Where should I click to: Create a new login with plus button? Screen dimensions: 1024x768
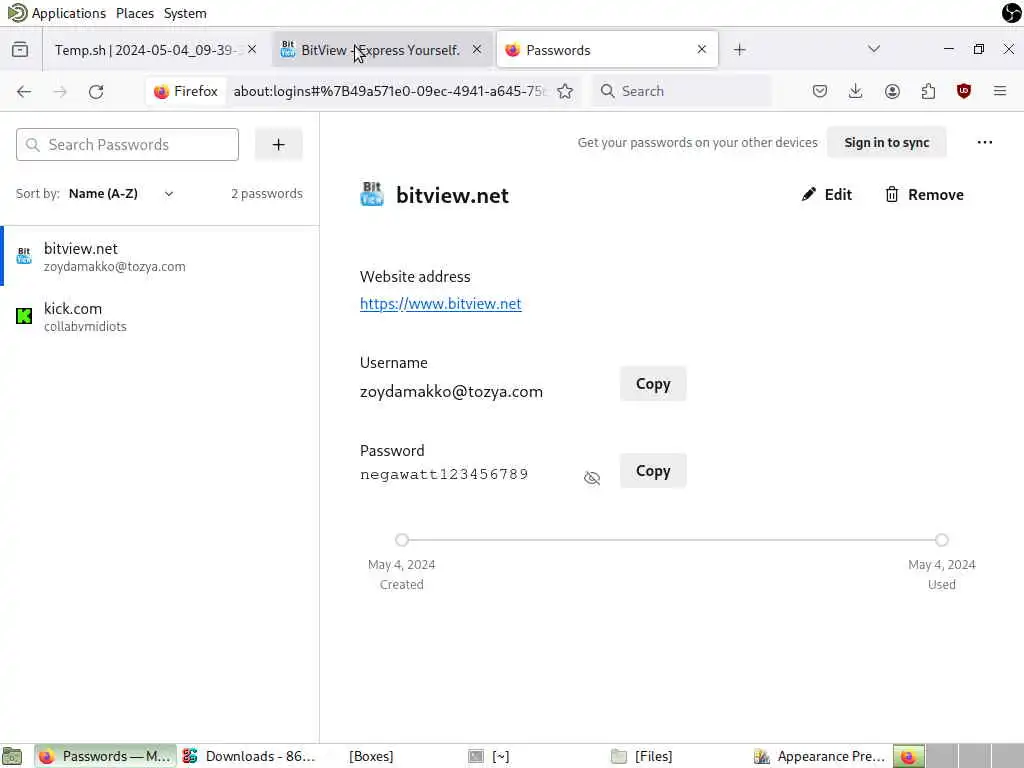[278, 144]
